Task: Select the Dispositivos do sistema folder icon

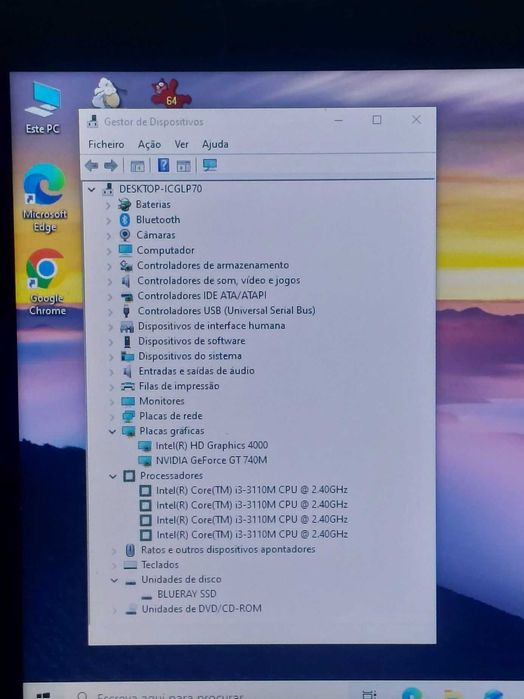Action: (x=128, y=357)
